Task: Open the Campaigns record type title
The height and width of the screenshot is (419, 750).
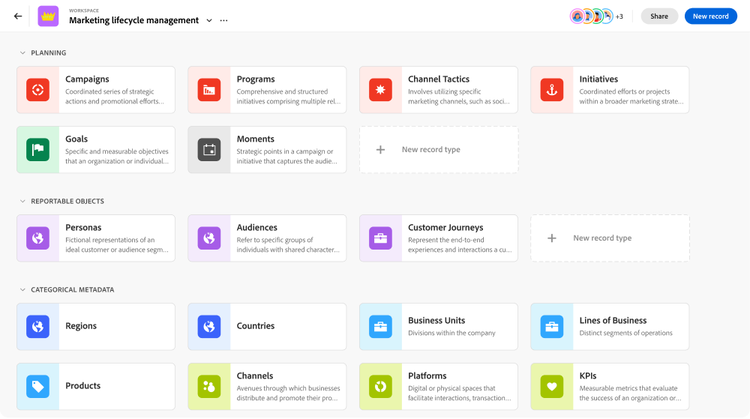Action: (87, 79)
